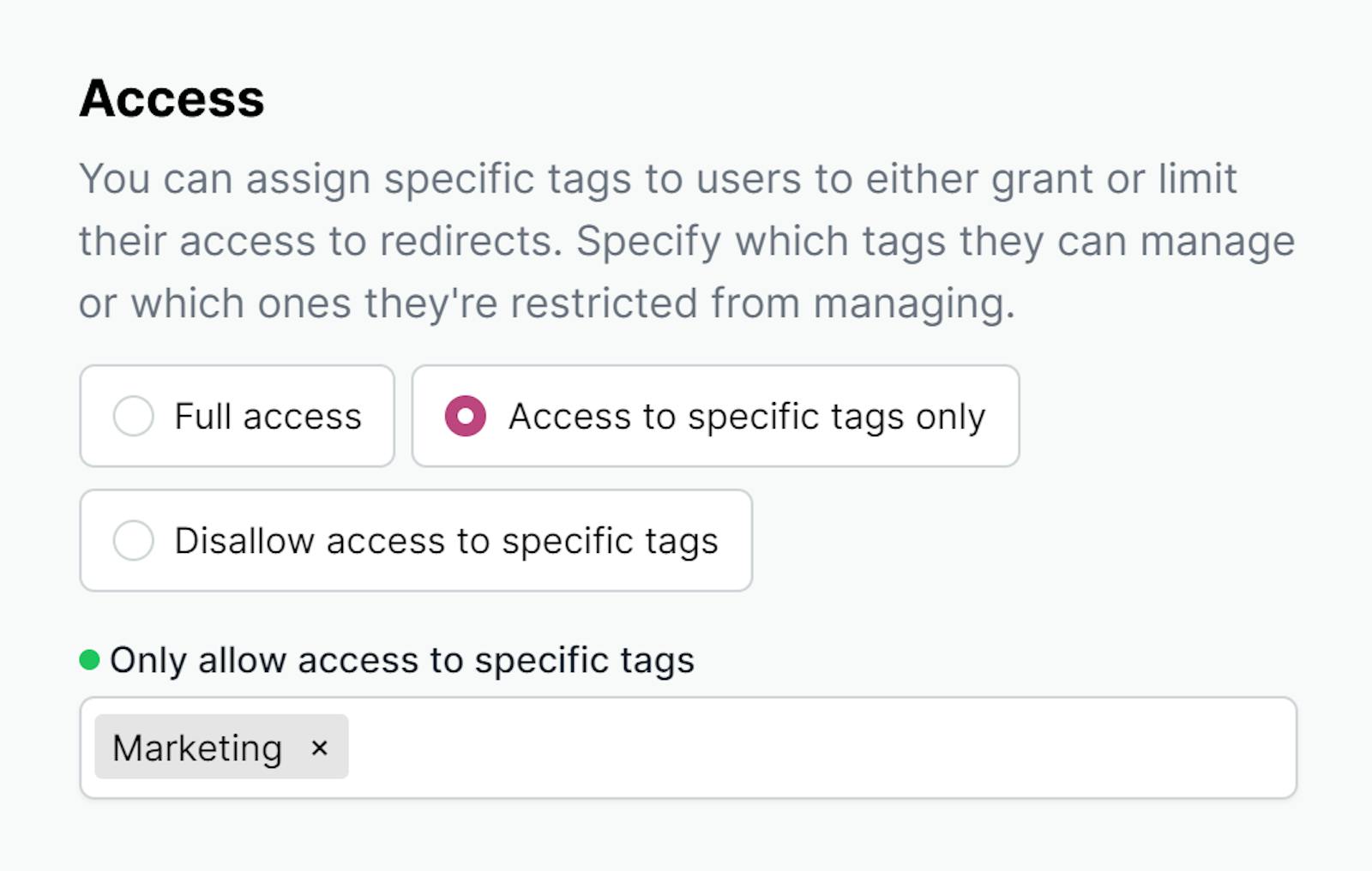
Task: Click the "Disallow access to specific tags" label text
Action: click(x=446, y=541)
